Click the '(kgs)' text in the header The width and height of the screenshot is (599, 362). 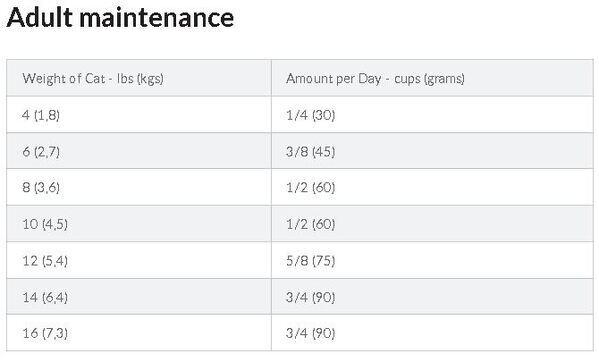(x=150, y=79)
